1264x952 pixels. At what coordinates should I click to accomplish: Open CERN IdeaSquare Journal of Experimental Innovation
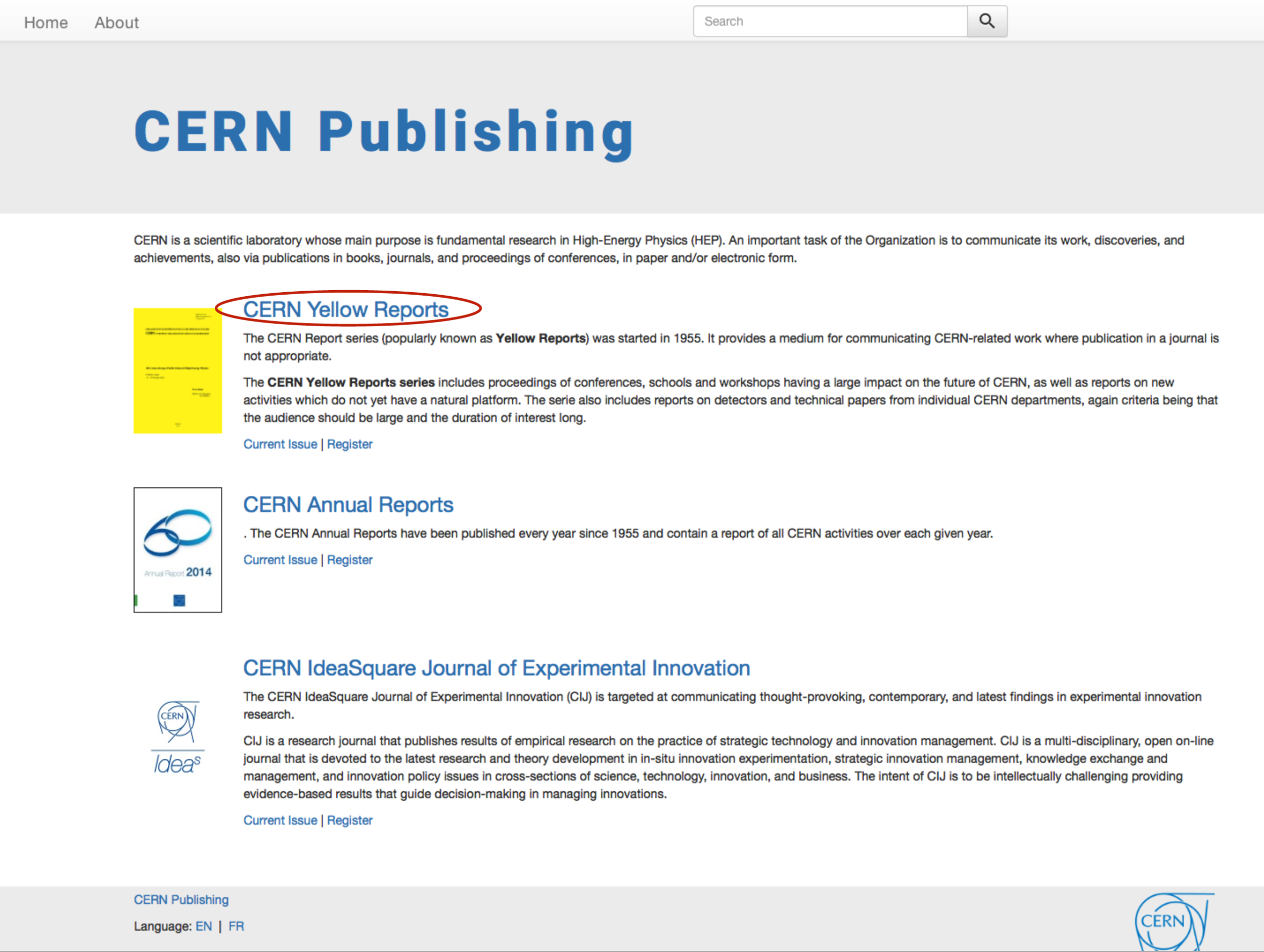click(x=496, y=668)
